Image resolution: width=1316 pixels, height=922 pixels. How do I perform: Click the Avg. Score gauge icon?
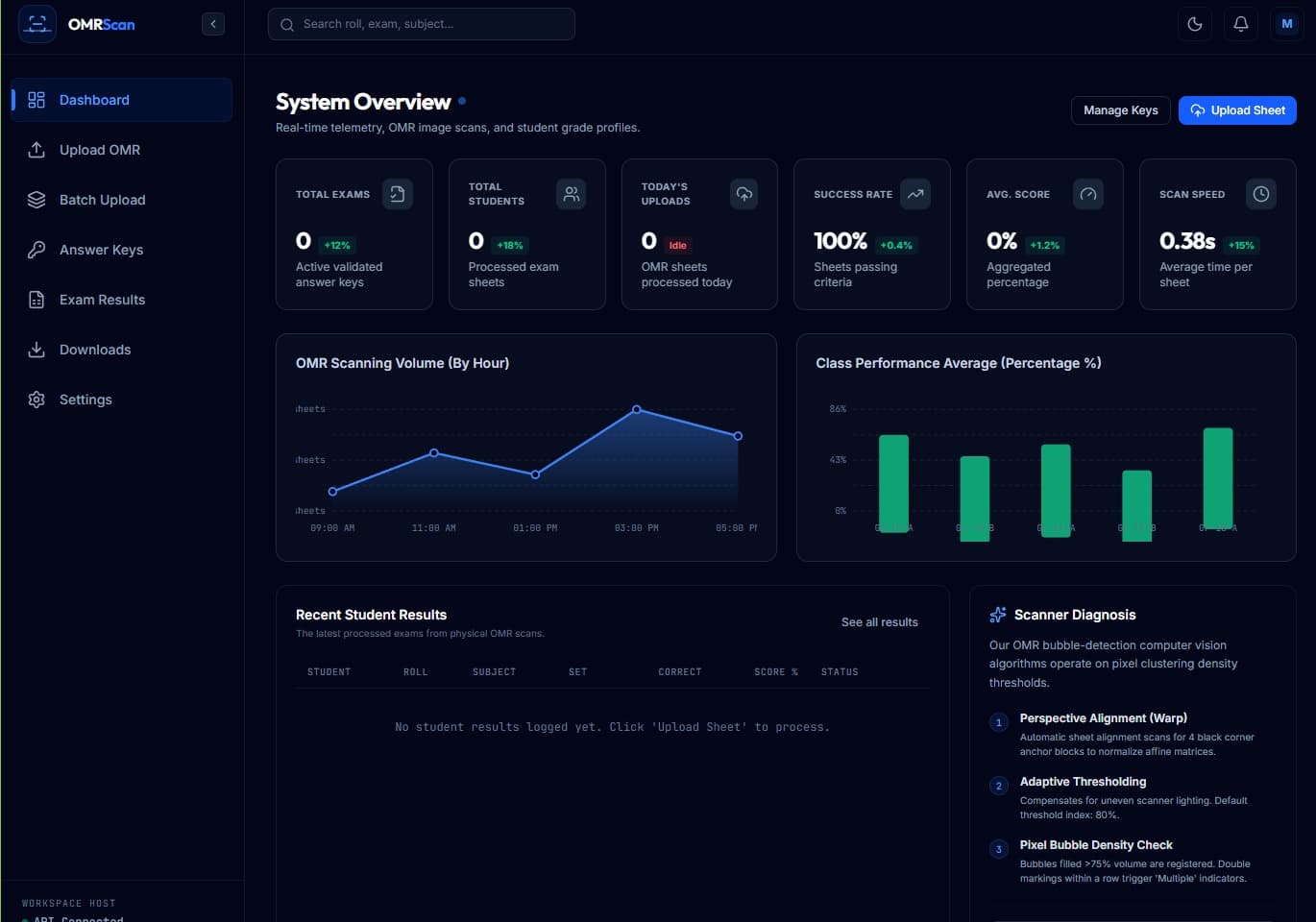tap(1088, 194)
